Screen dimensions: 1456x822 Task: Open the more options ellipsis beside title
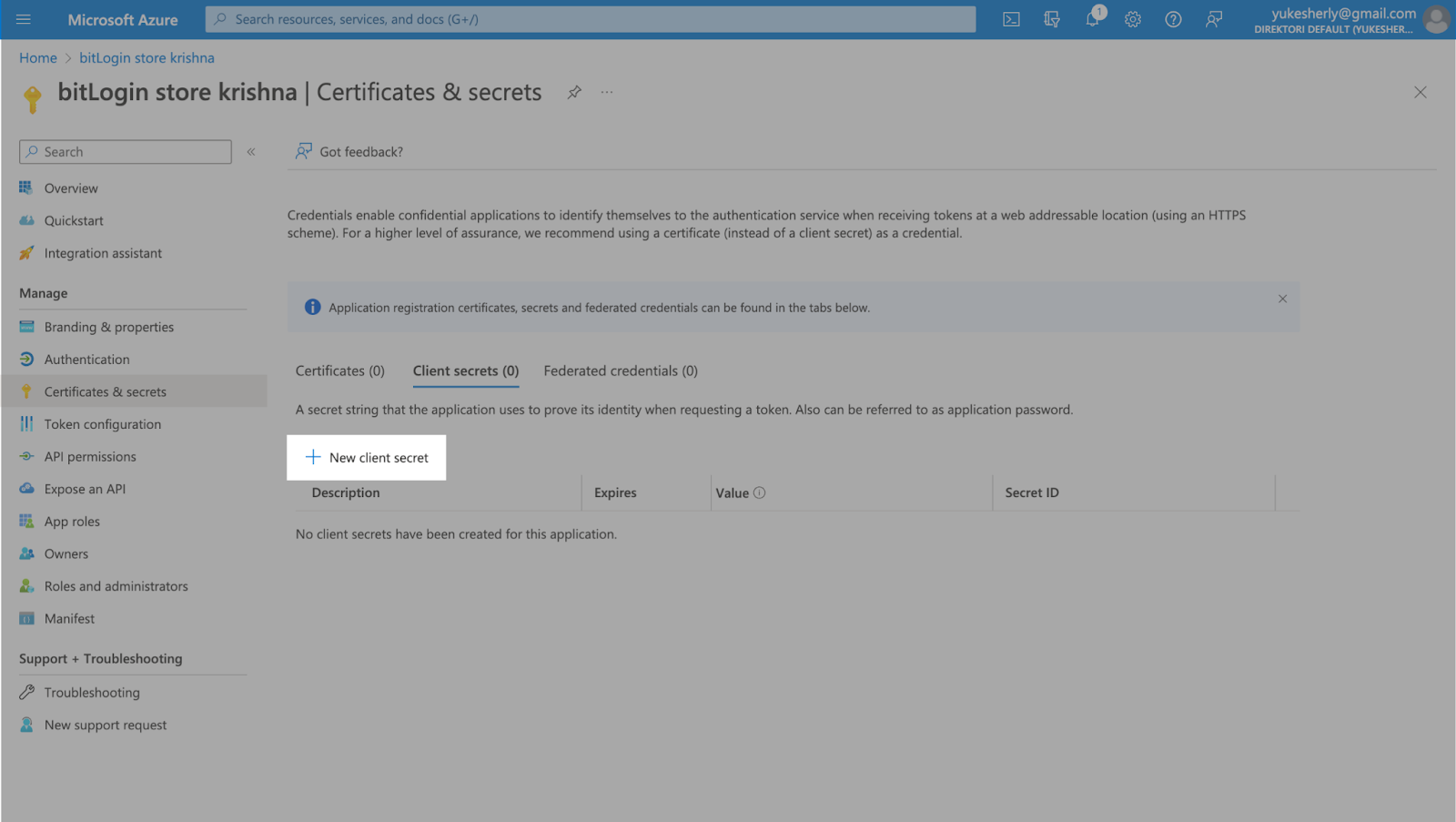point(607,92)
